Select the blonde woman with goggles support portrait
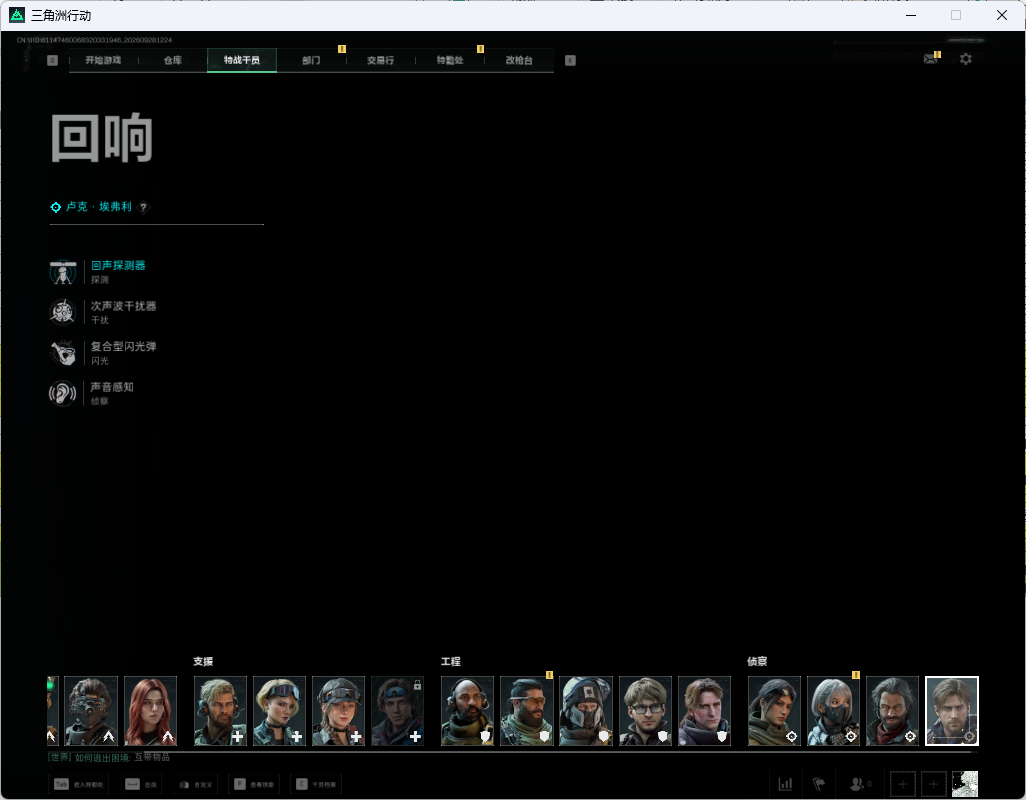This screenshot has width=1026, height=800. (x=279, y=711)
